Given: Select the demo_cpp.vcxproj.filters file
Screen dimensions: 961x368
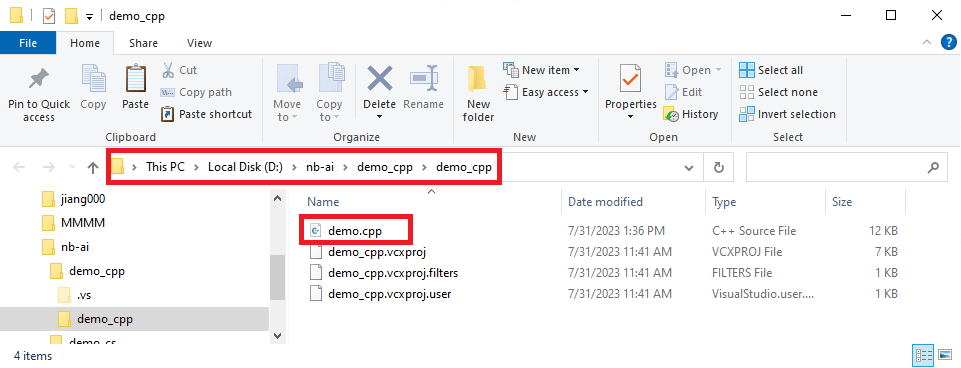Looking at the screenshot, I should pyautogui.click(x=393, y=272).
